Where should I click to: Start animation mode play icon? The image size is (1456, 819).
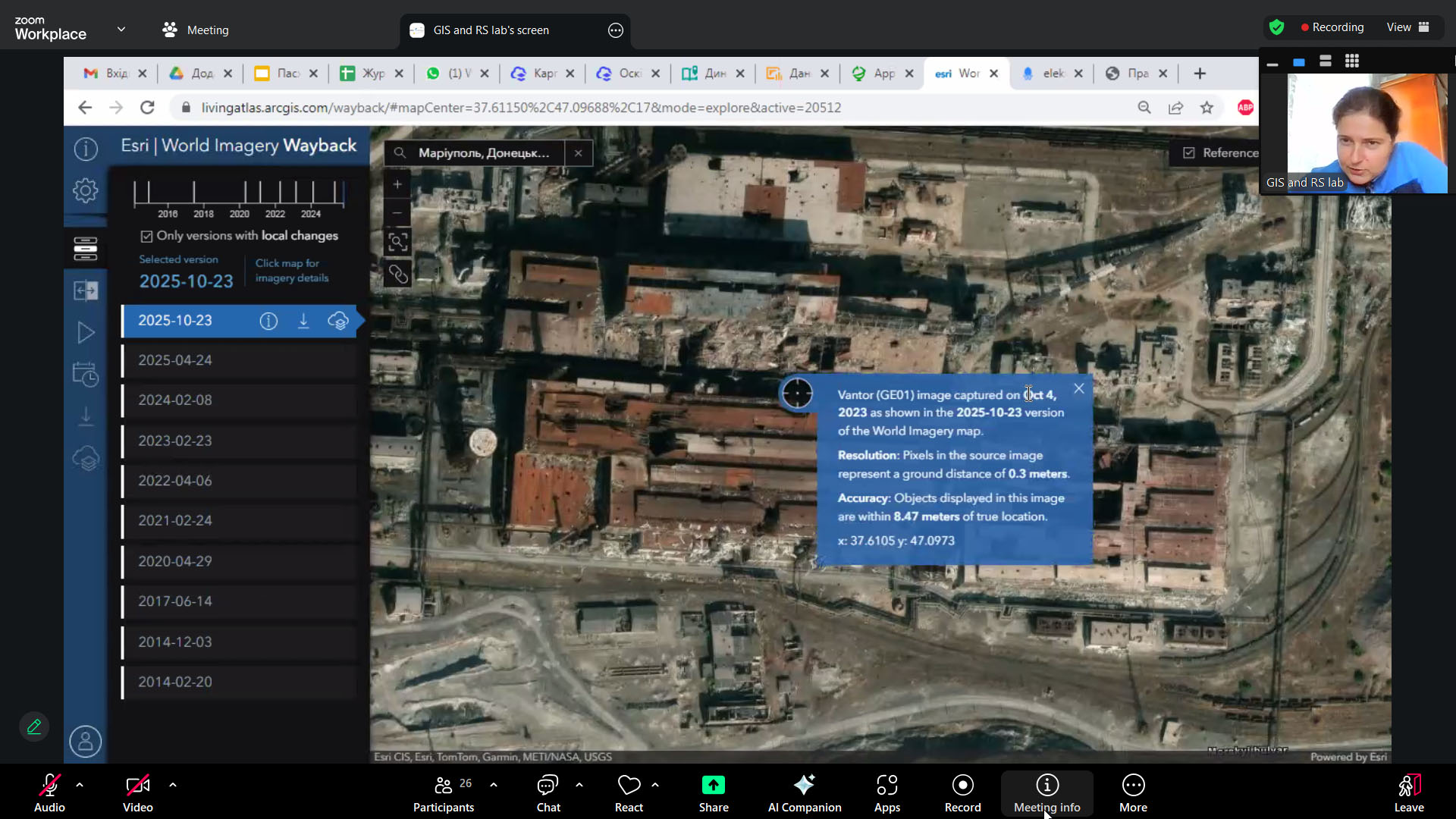pyautogui.click(x=86, y=333)
